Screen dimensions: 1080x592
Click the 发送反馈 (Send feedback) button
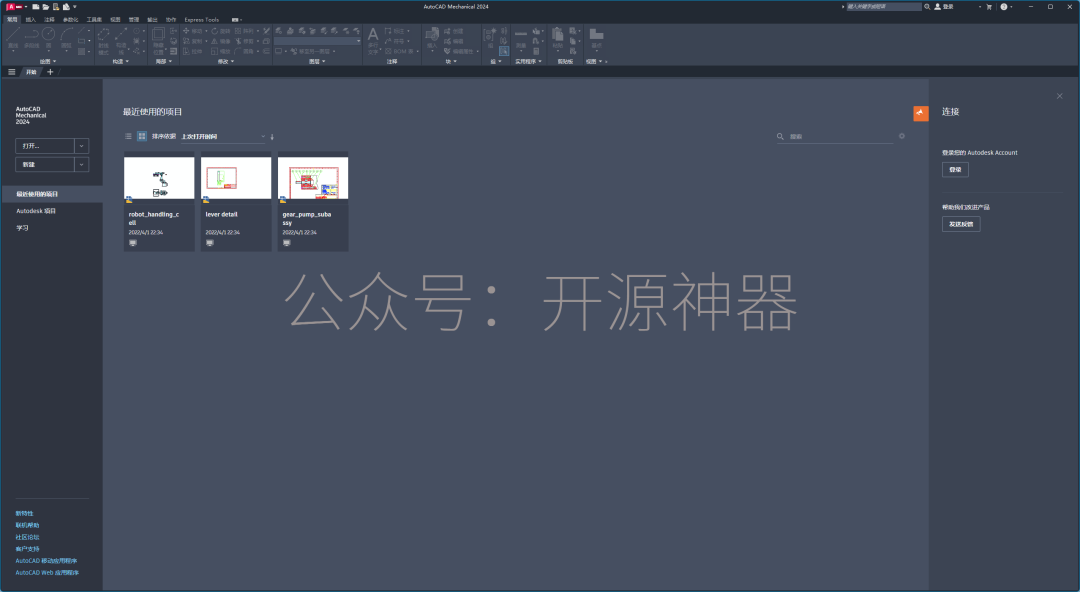[x=961, y=224]
